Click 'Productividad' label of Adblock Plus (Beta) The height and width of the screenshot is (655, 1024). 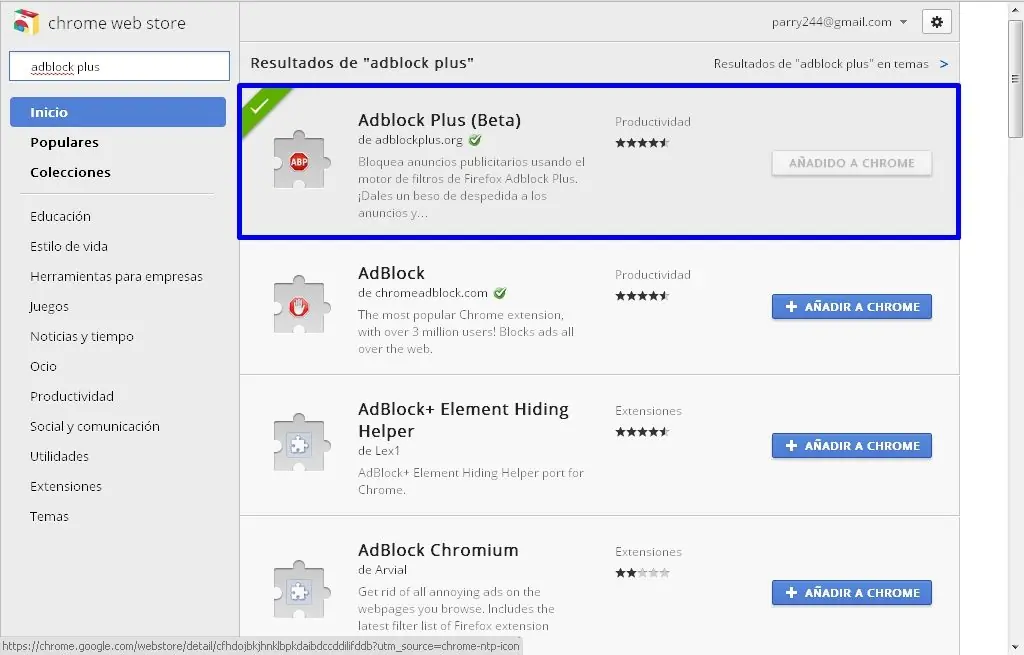click(x=652, y=122)
